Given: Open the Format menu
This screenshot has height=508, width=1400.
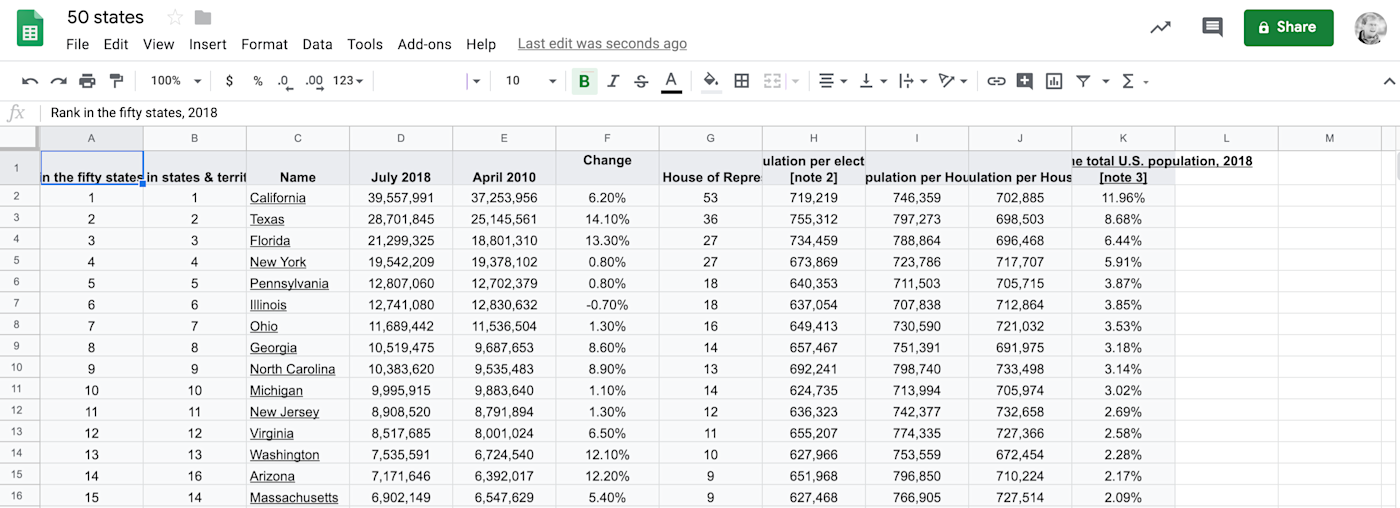Looking at the screenshot, I should (264, 44).
